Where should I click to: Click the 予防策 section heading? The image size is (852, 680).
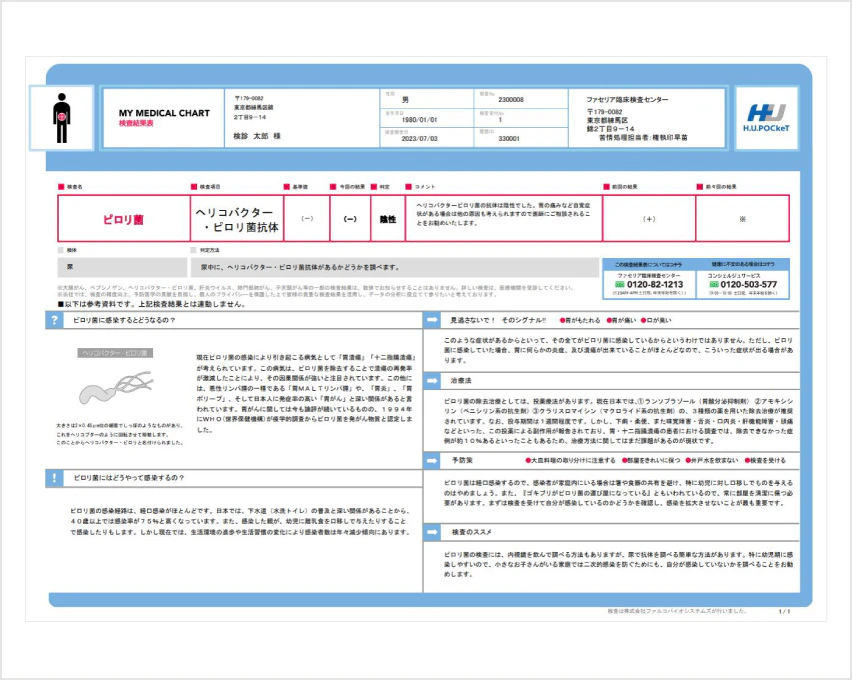coord(462,460)
